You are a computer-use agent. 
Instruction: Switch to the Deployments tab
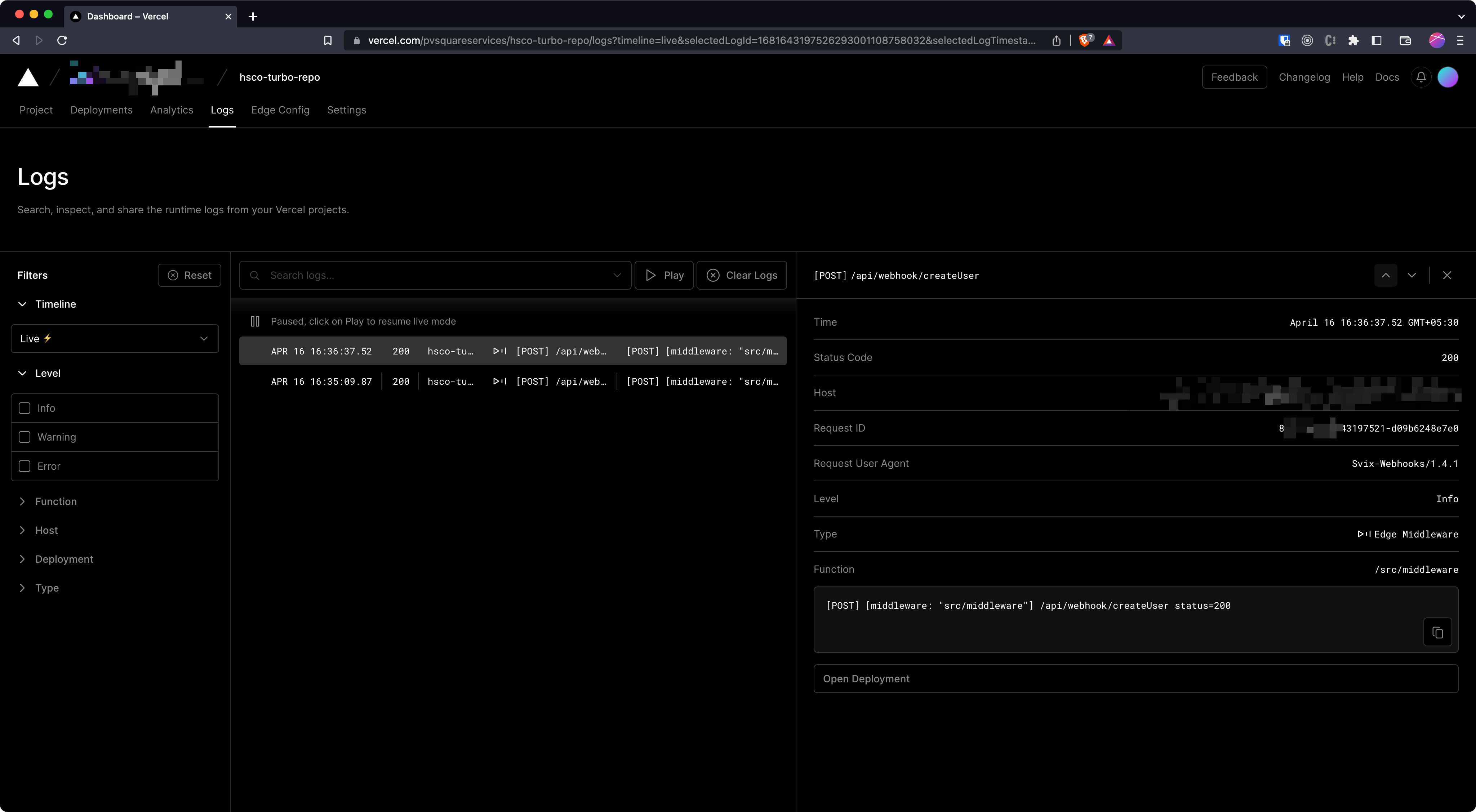[x=101, y=110]
